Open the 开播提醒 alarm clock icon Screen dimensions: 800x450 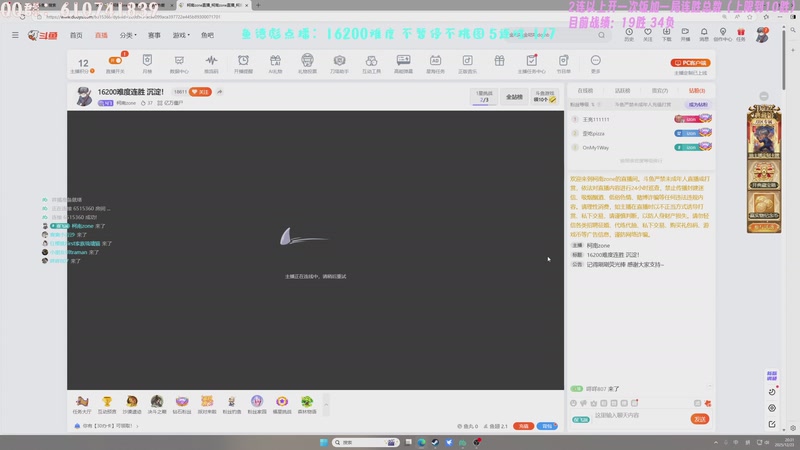pos(243,60)
